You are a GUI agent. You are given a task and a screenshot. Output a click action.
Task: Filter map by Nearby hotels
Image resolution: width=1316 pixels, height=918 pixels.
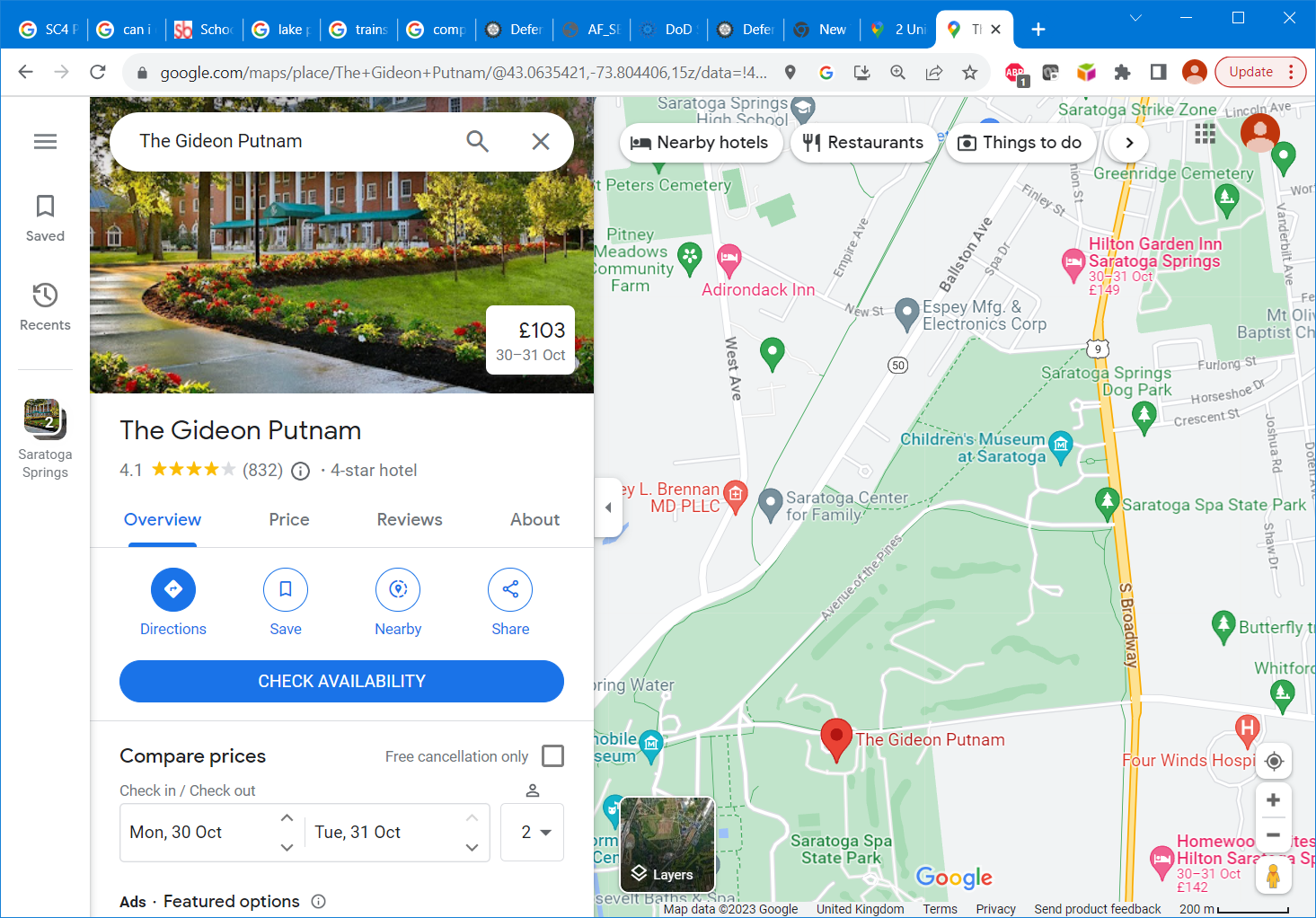(701, 143)
